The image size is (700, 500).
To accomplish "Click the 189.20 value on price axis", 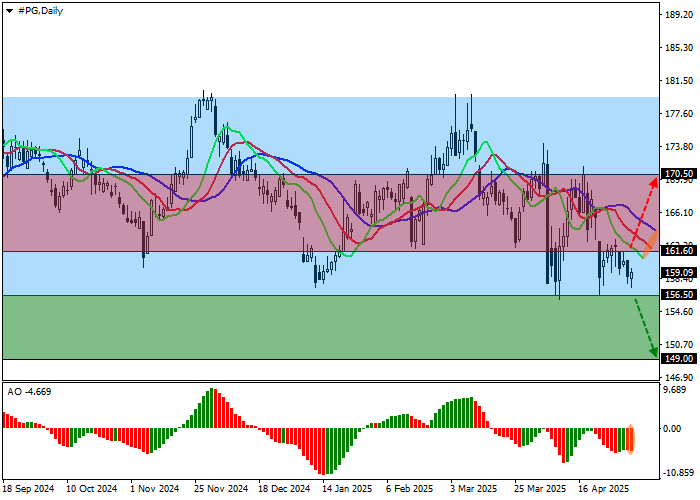I will 678,15.
